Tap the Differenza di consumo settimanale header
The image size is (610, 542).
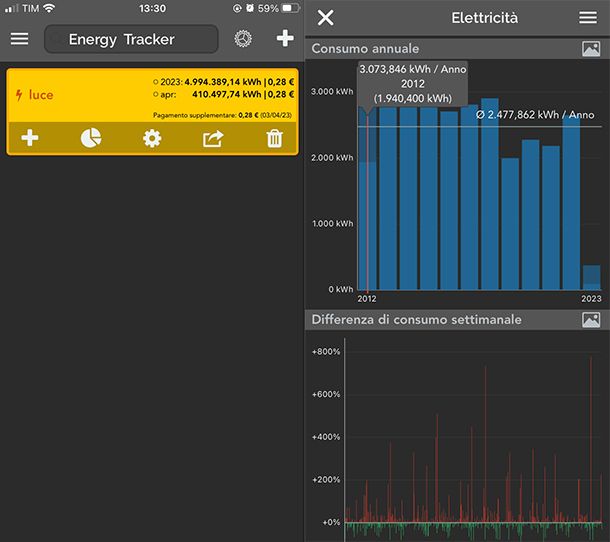point(458,320)
